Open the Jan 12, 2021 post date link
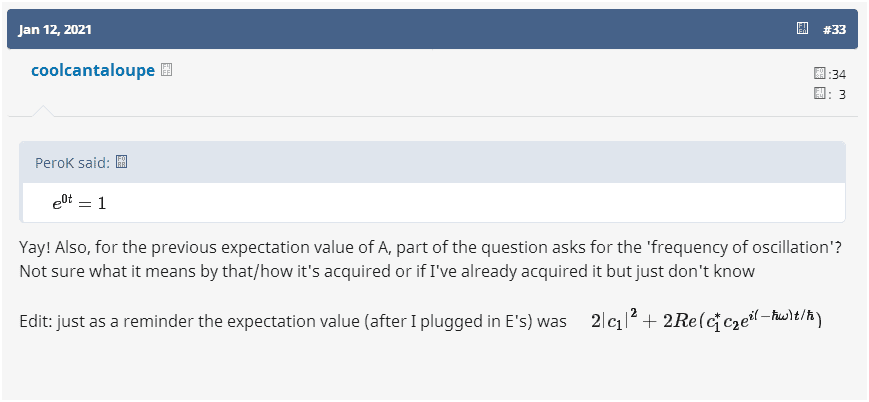Image resolution: width=869 pixels, height=402 pixels. 55,29
